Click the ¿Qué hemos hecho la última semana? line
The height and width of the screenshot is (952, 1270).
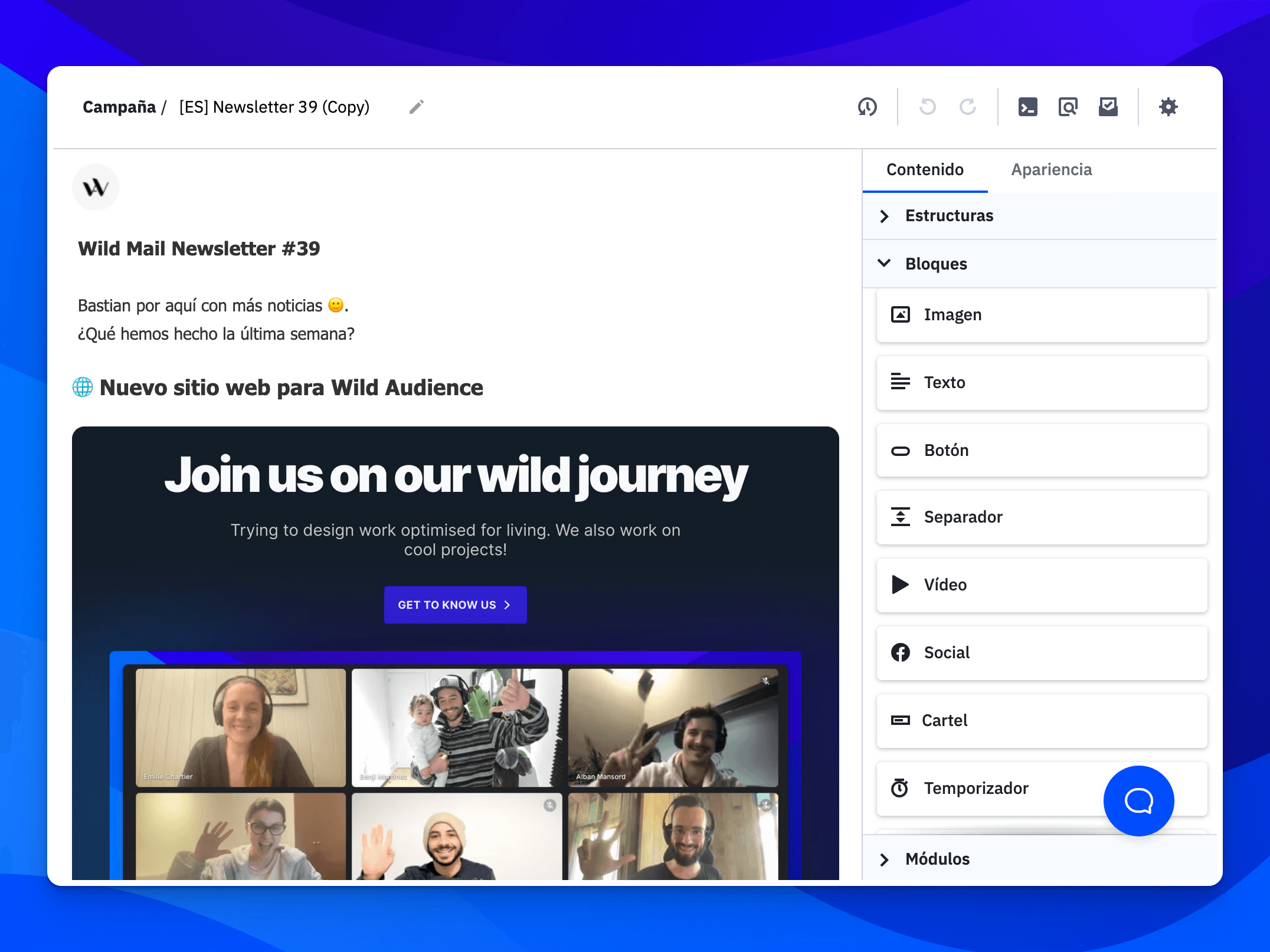tap(216, 334)
